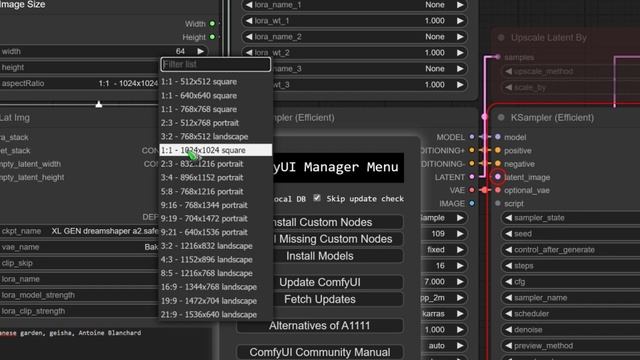The height and width of the screenshot is (360, 640).
Task: Click right arrow next to value 109
Action: [460, 234]
